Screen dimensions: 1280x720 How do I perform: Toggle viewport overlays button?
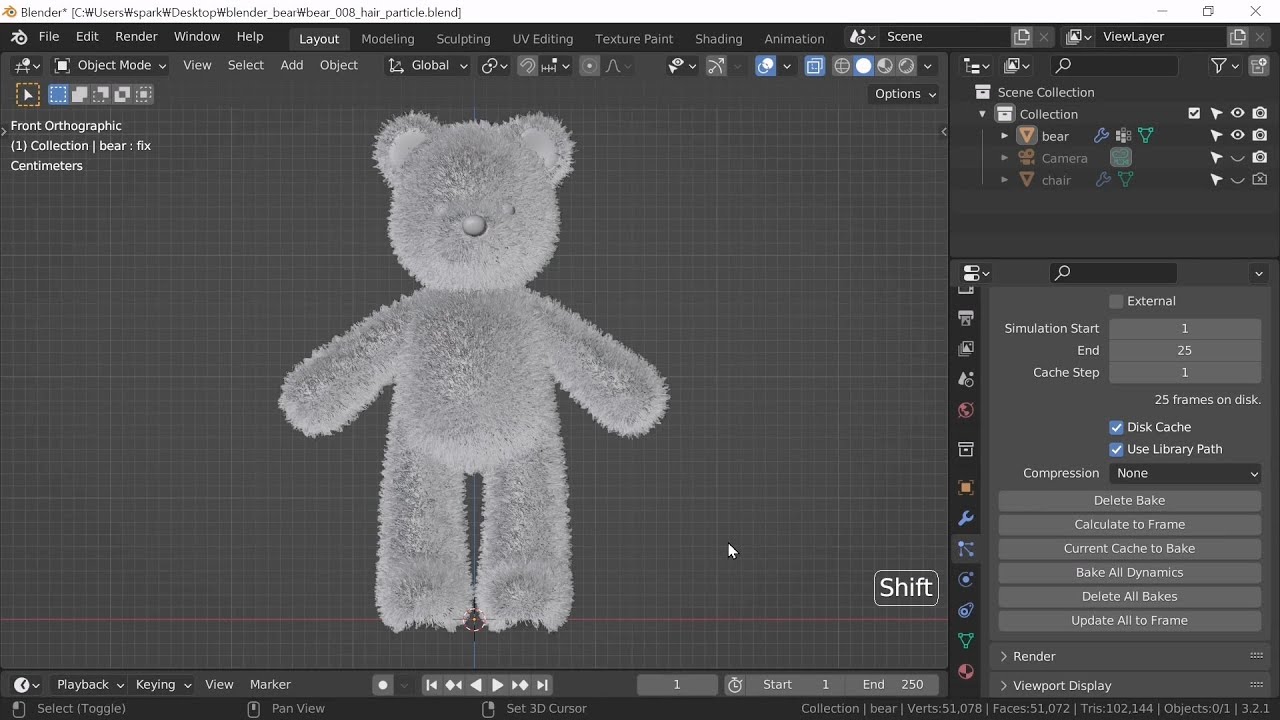[x=765, y=66]
